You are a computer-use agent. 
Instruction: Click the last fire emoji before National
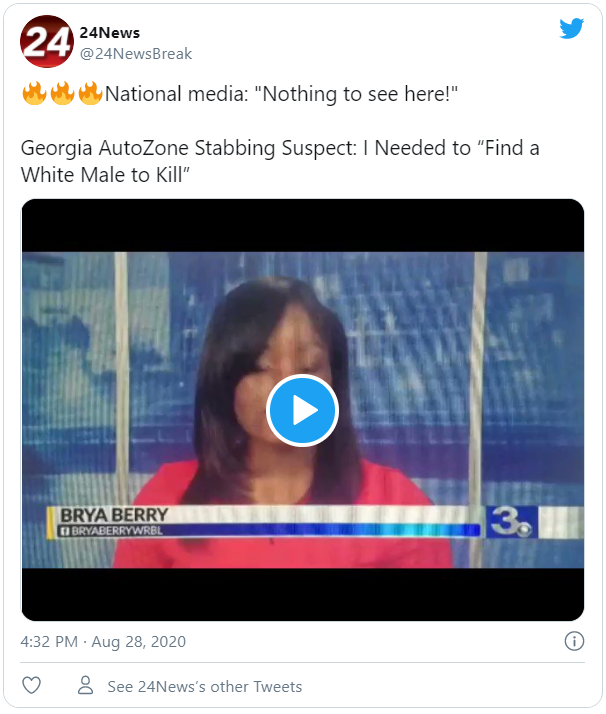click(90, 93)
